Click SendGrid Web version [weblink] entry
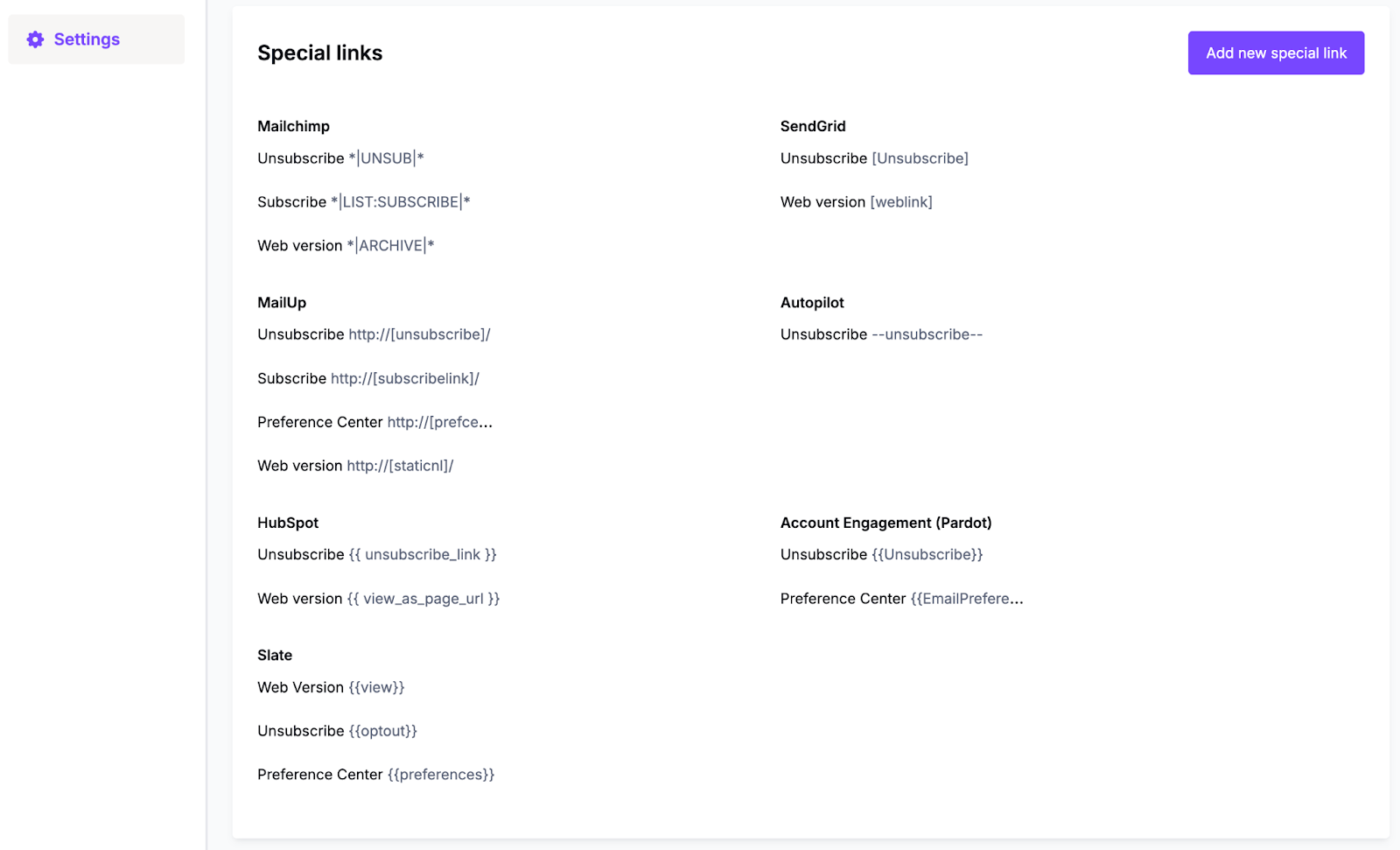This screenshot has height=850, width=1400. click(x=857, y=202)
